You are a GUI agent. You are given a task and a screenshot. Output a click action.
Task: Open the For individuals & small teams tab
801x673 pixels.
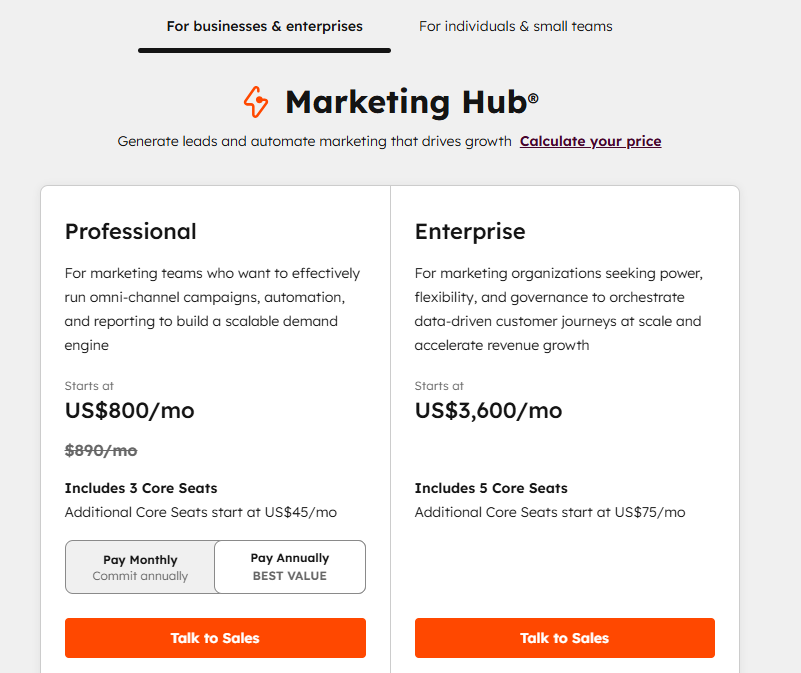[515, 27]
